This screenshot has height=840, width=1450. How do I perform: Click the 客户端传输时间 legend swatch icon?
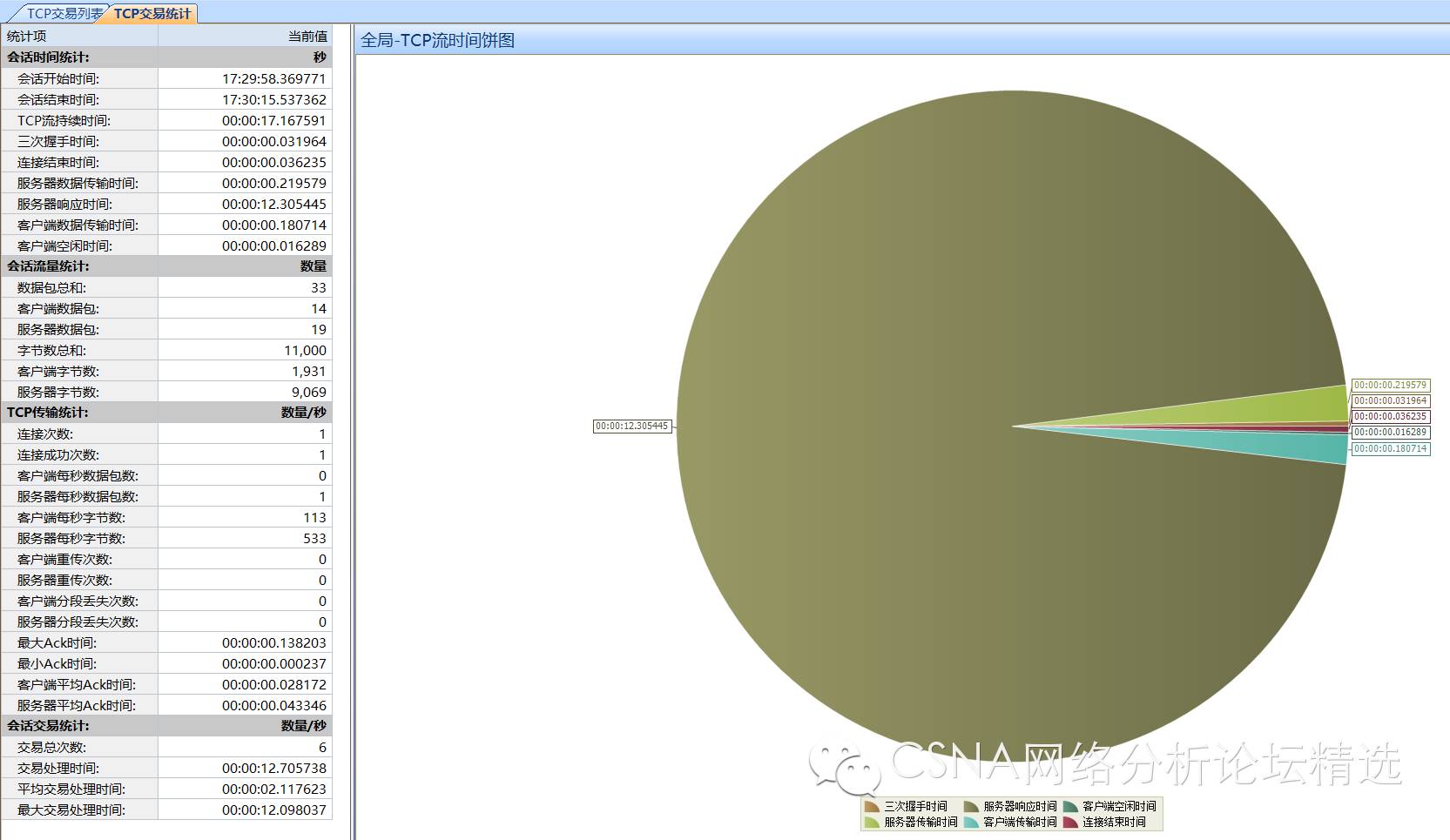point(971,822)
